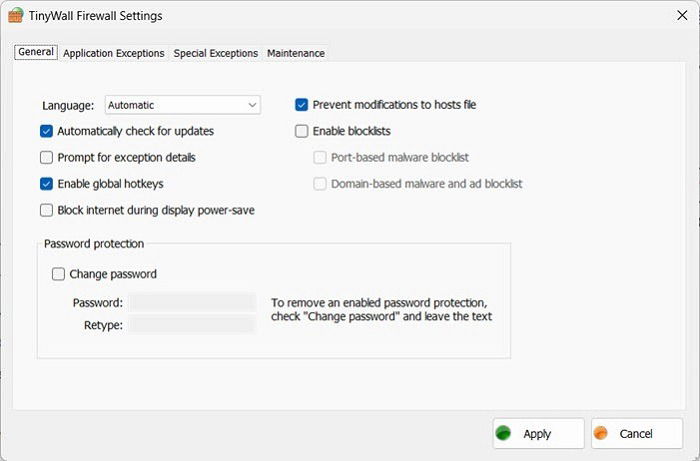Check Block internet during display power-save
The width and height of the screenshot is (700, 461).
click(x=46, y=210)
